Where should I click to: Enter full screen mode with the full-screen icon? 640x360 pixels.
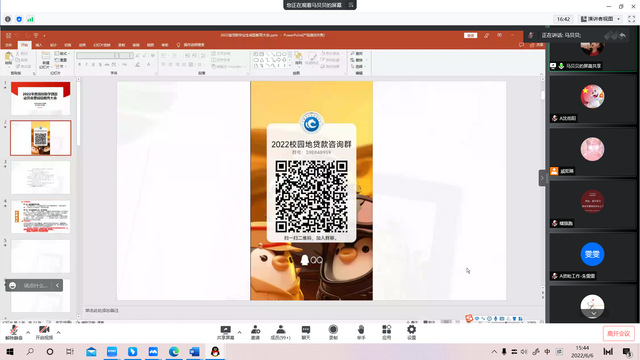(x=631, y=19)
